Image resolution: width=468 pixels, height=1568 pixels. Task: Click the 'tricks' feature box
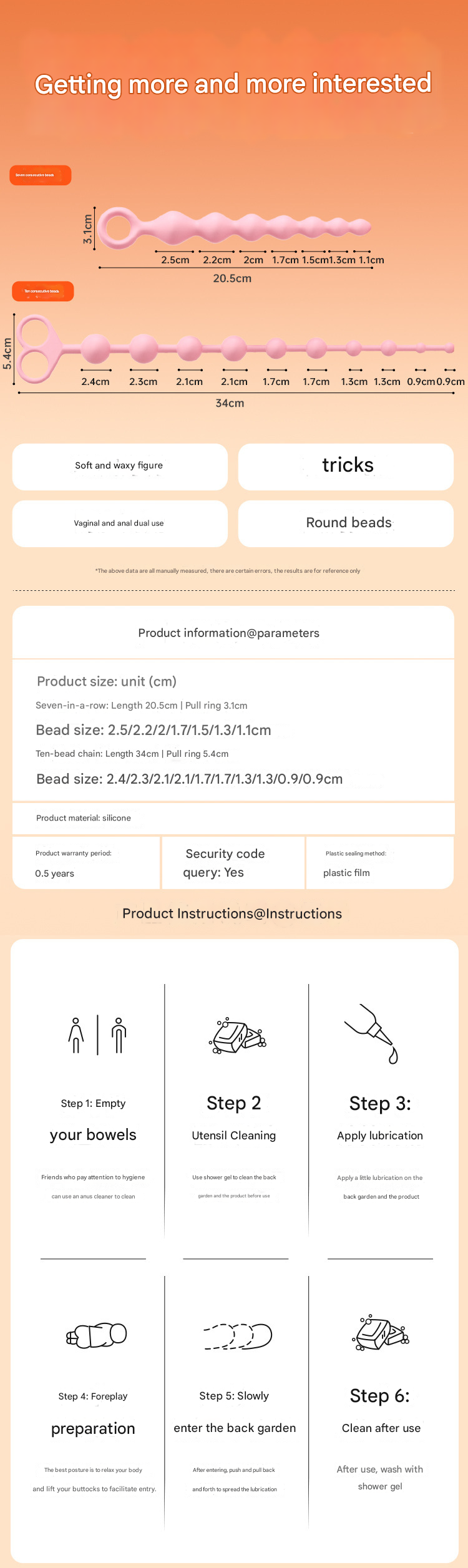pos(346,467)
